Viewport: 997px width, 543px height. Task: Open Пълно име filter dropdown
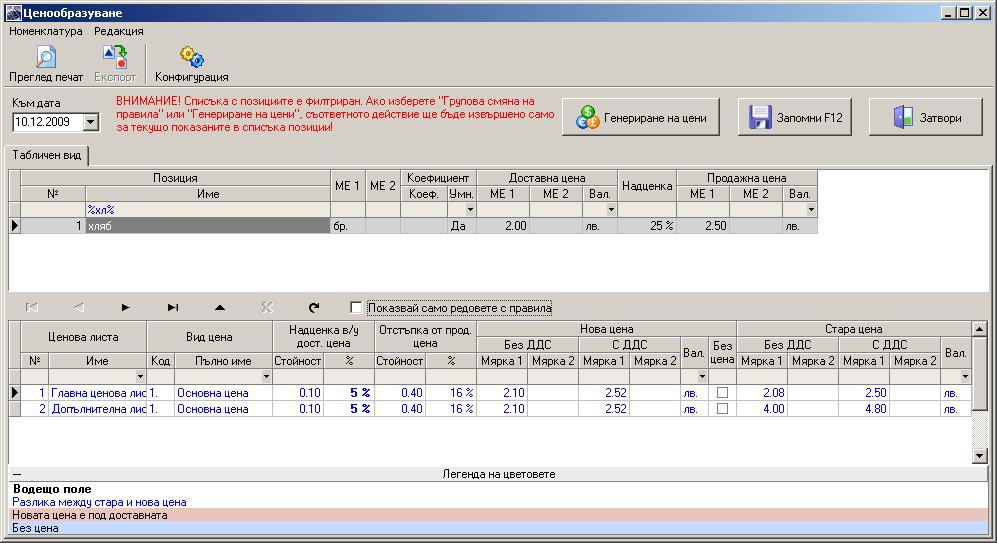click(266, 376)
